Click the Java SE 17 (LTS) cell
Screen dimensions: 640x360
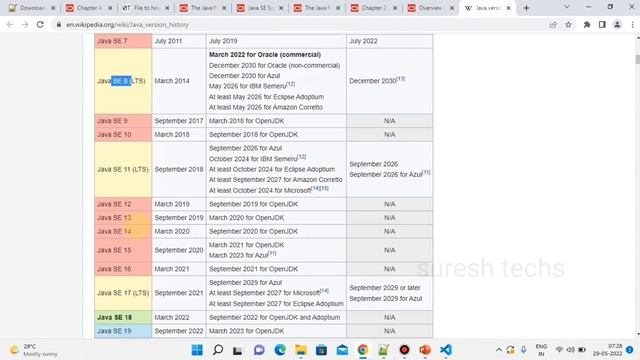123,293
